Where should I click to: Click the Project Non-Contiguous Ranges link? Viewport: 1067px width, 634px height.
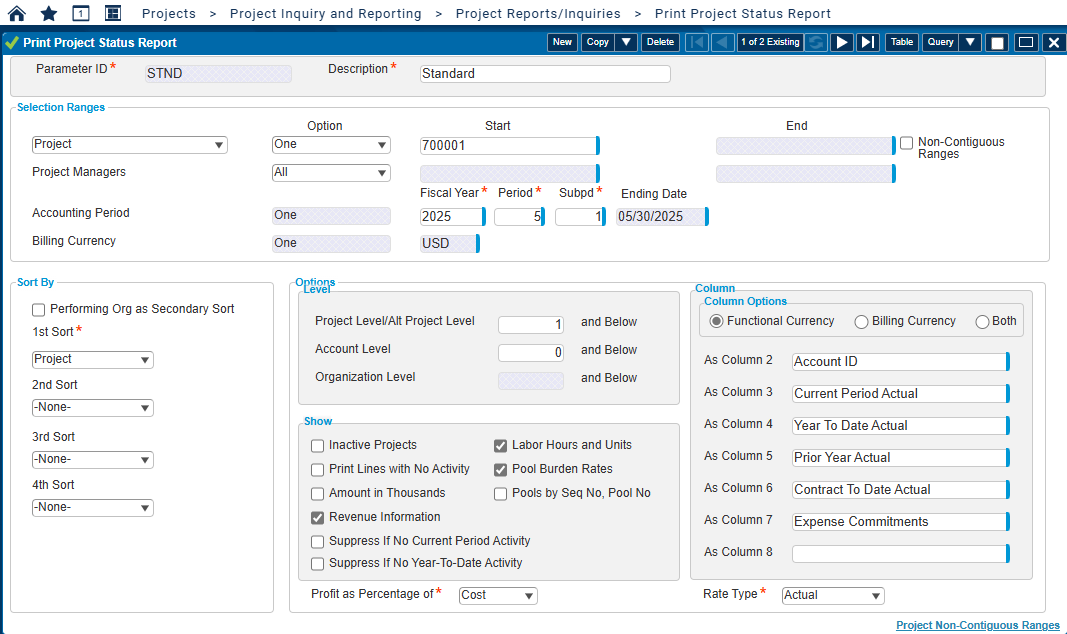[978, 624]
